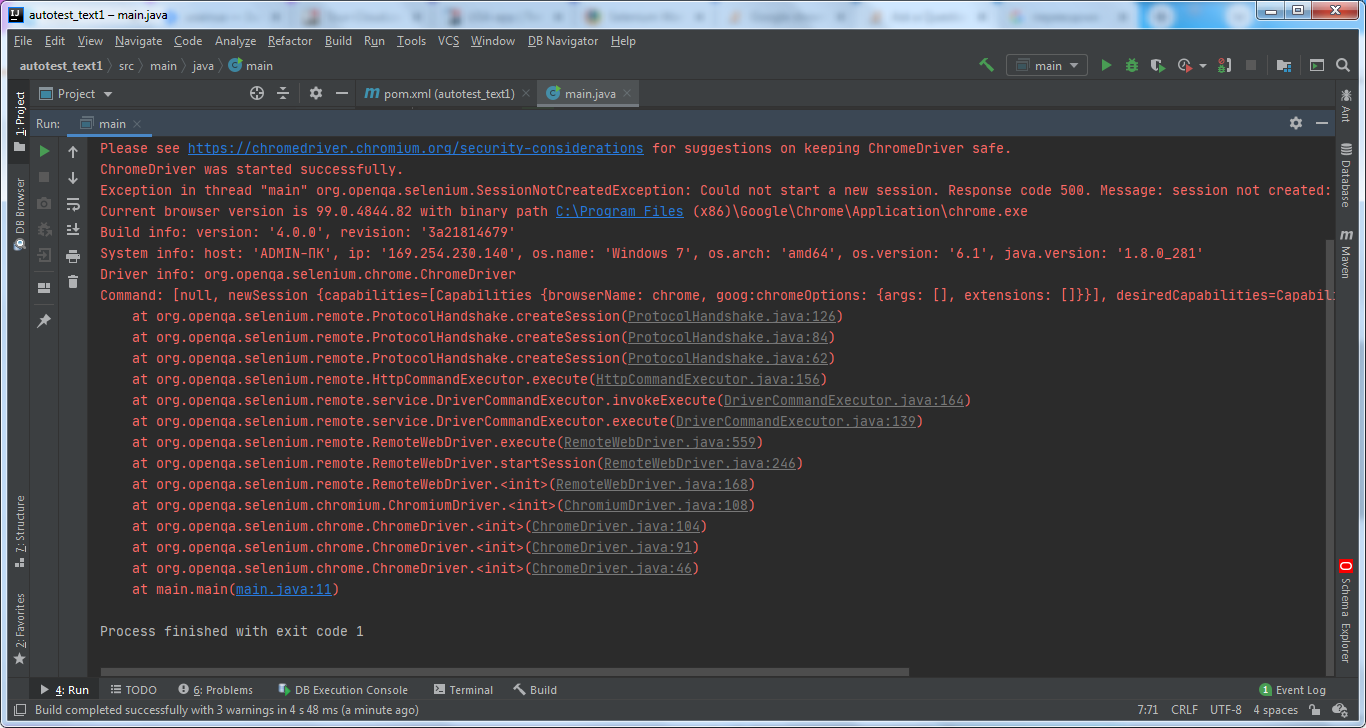Open Project Structure folder icon

click(x=1284, y=65)
